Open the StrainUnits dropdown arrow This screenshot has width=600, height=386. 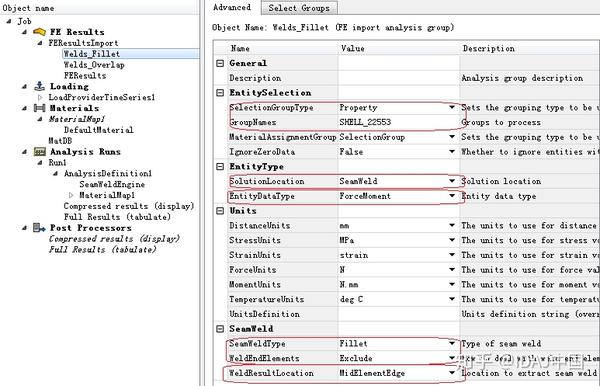[452, 255]
